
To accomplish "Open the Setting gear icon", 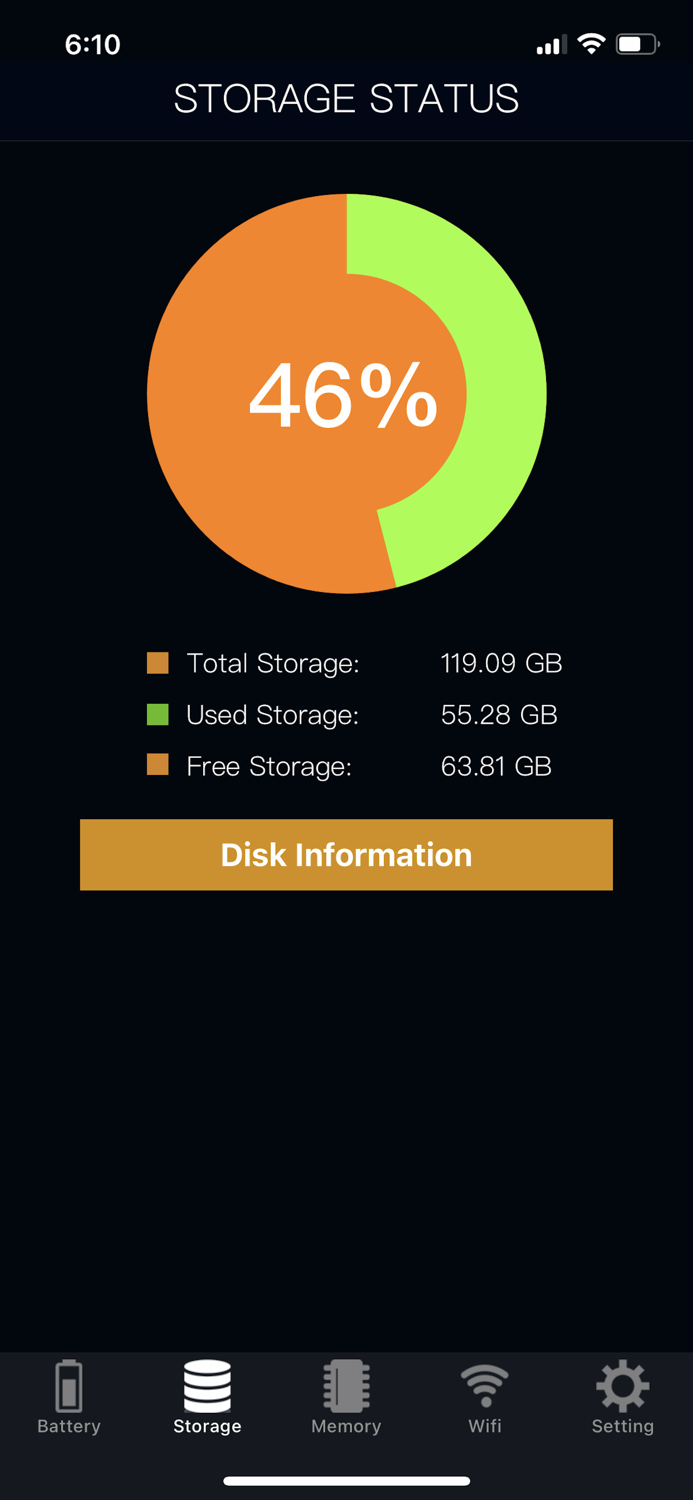I will pos(622,1387).
